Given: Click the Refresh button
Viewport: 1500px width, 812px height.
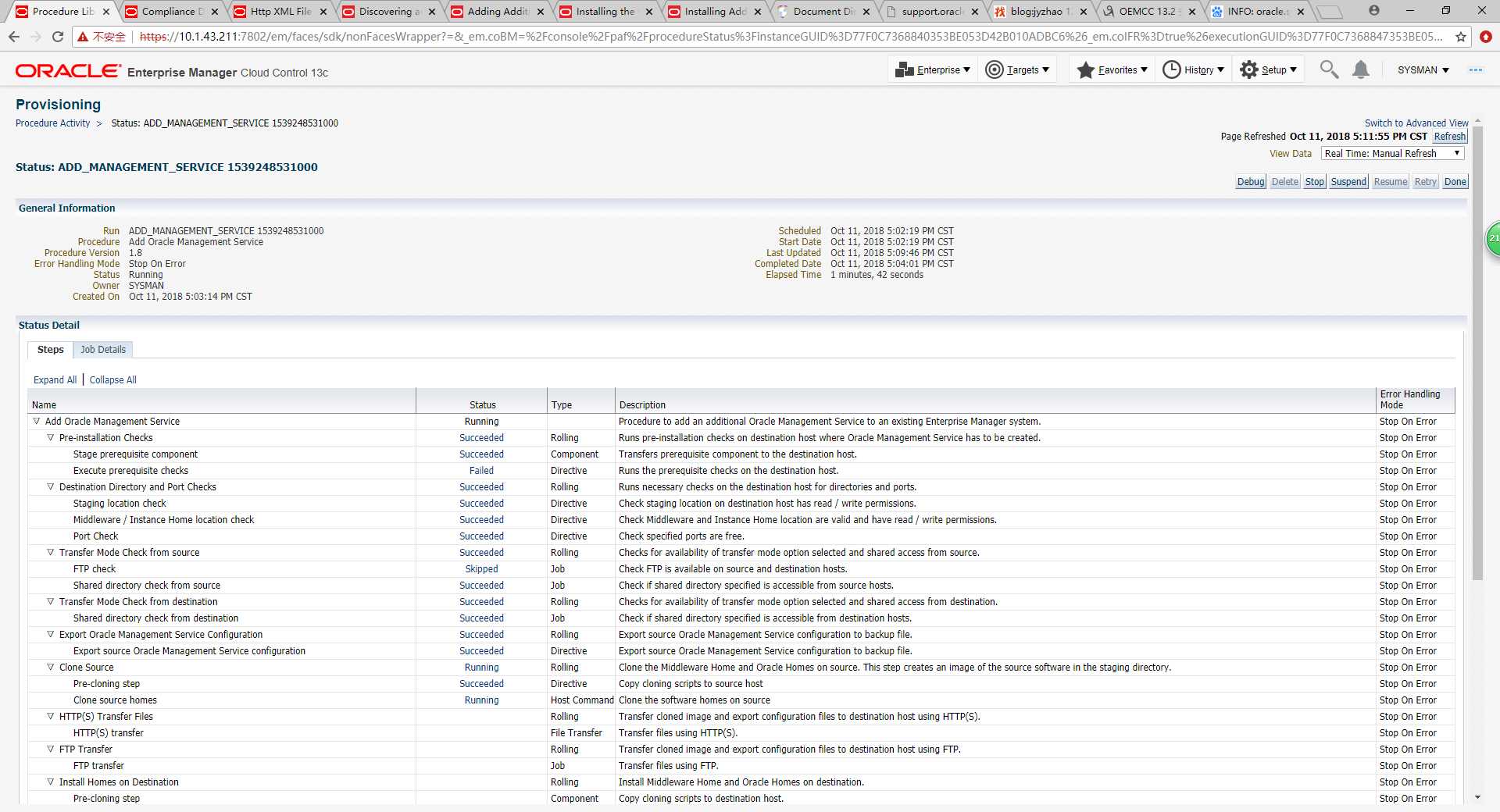Looking at the screenshot, I should [1450, 137].
